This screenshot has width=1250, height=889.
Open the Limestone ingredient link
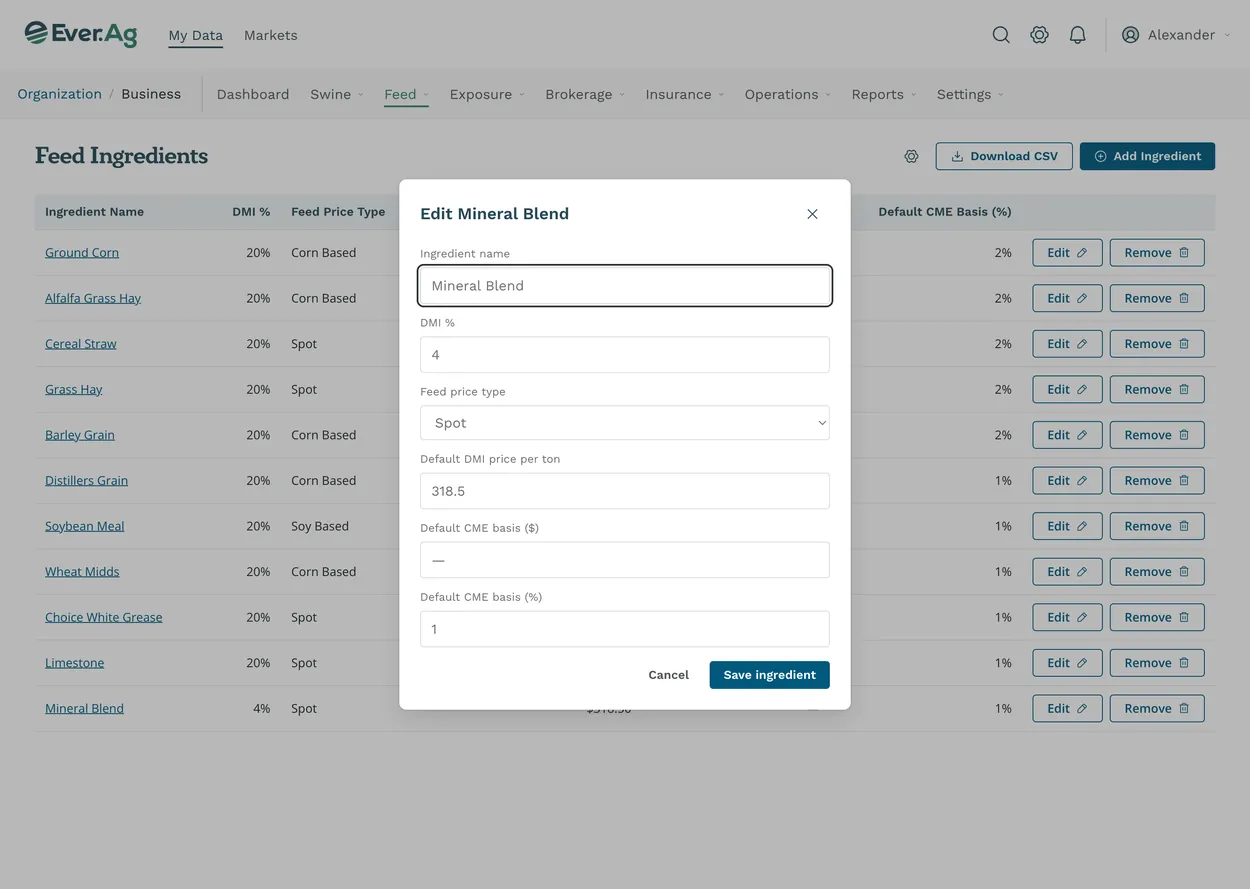[75, 663]
